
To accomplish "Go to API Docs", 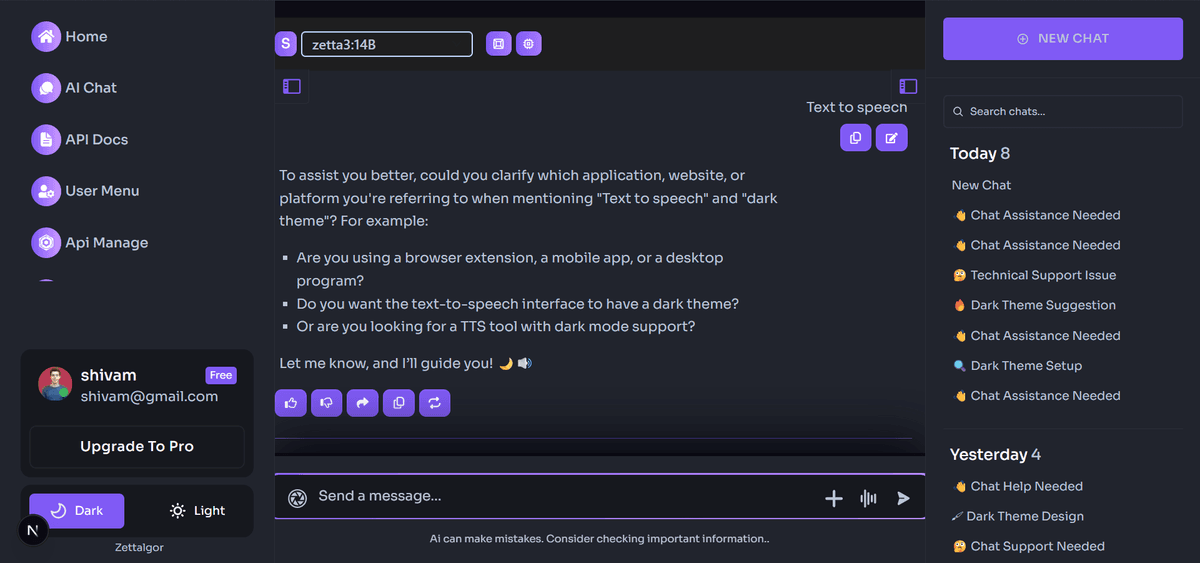I will pos(80,140).
